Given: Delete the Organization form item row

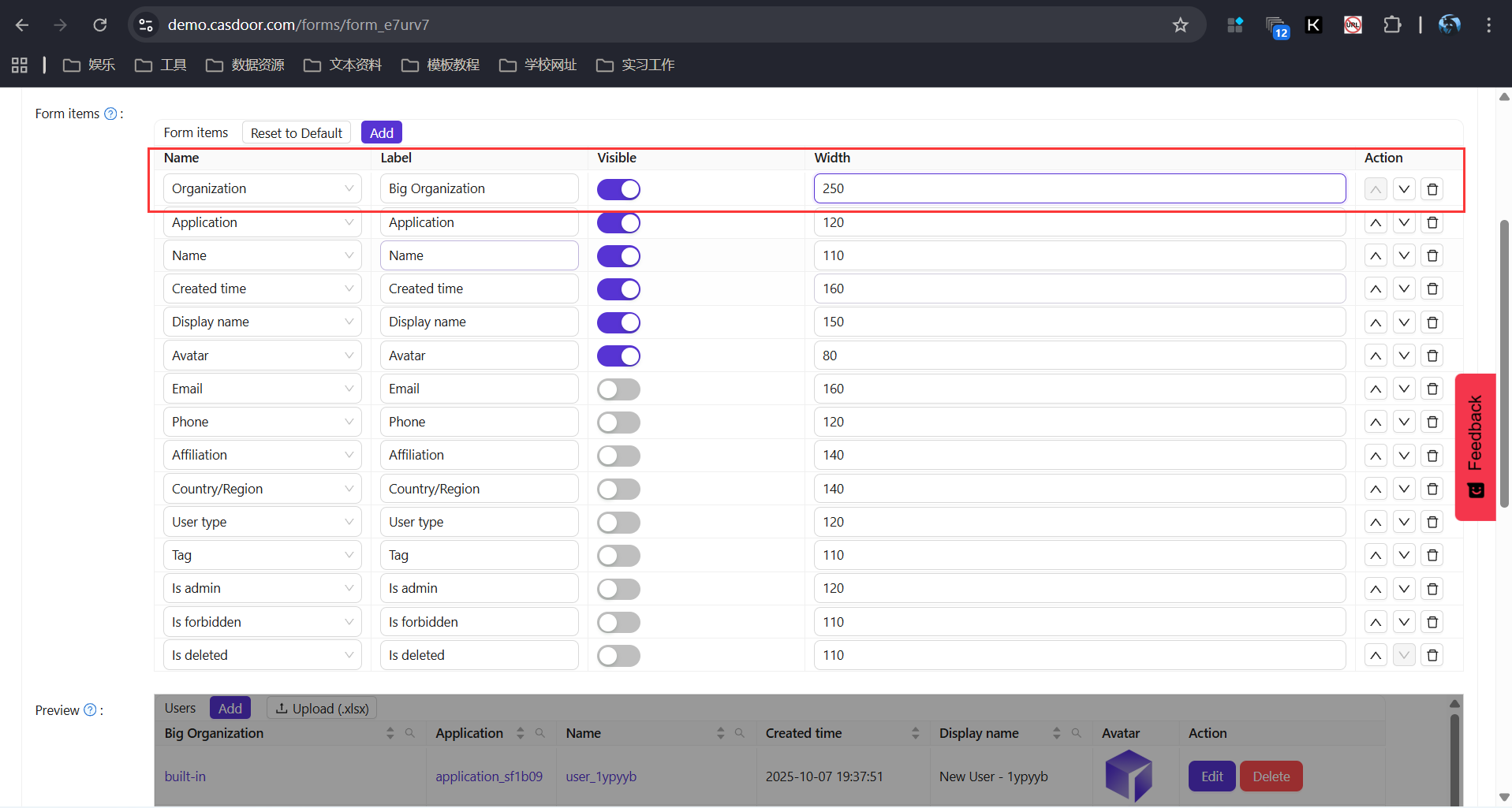Looking at the screenshot, I should coord(1432,189).
